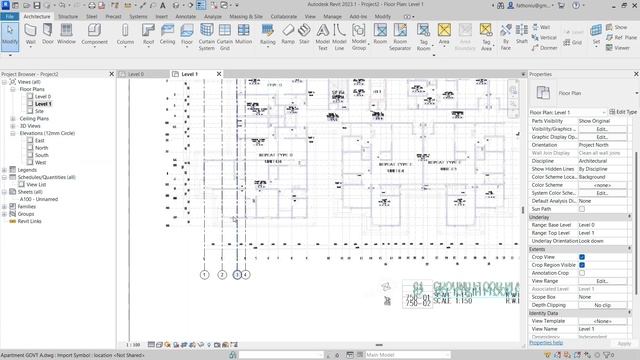Select the Room tool
Viewport: 640px width, 360px height.
(380, 34)
